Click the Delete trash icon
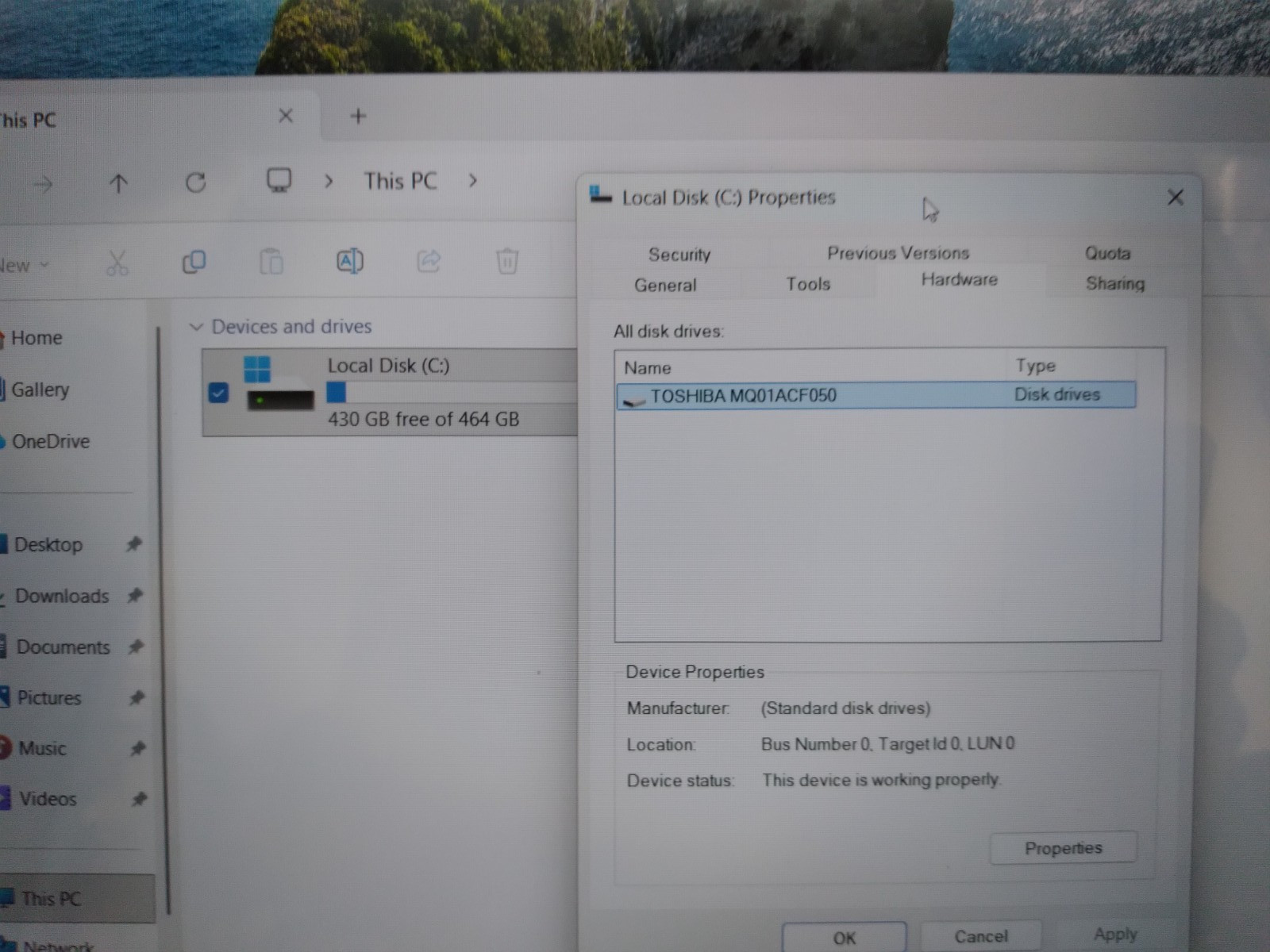Viewport: 1270px width, 952px height. 507,261
